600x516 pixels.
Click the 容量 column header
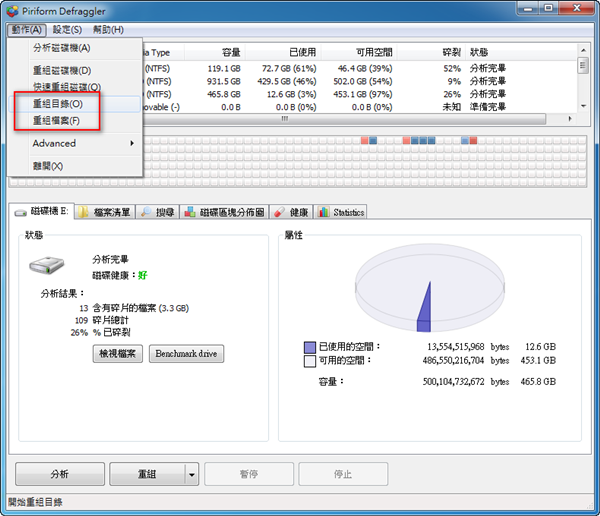(x=215, y=52)
